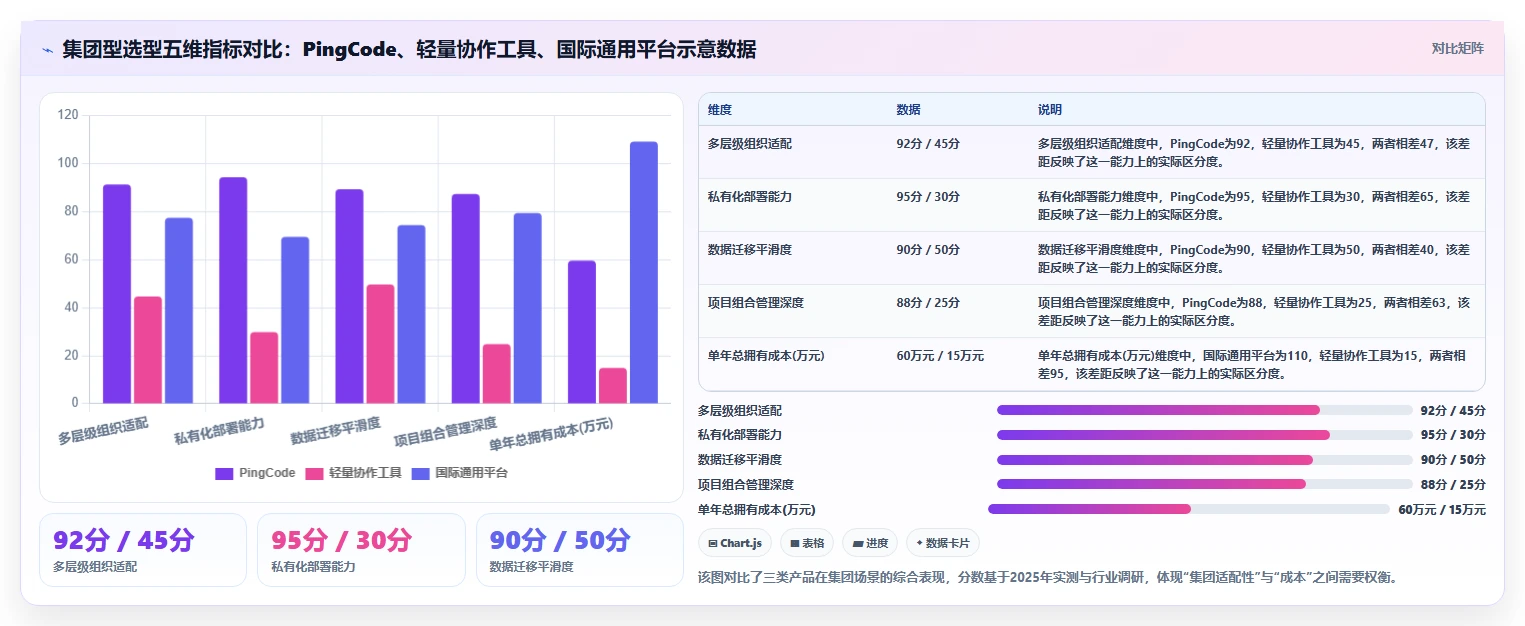Viewport: 1525px width, 626px height.
Task: Select the 表格 chip
Action: coord(806,543)
